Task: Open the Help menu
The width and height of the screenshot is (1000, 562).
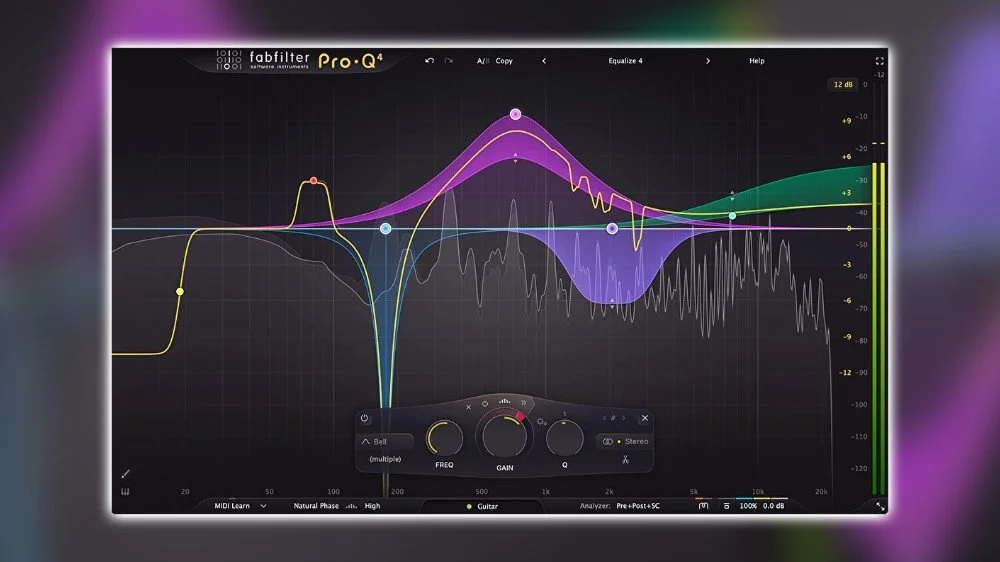Action: (756, 61)
